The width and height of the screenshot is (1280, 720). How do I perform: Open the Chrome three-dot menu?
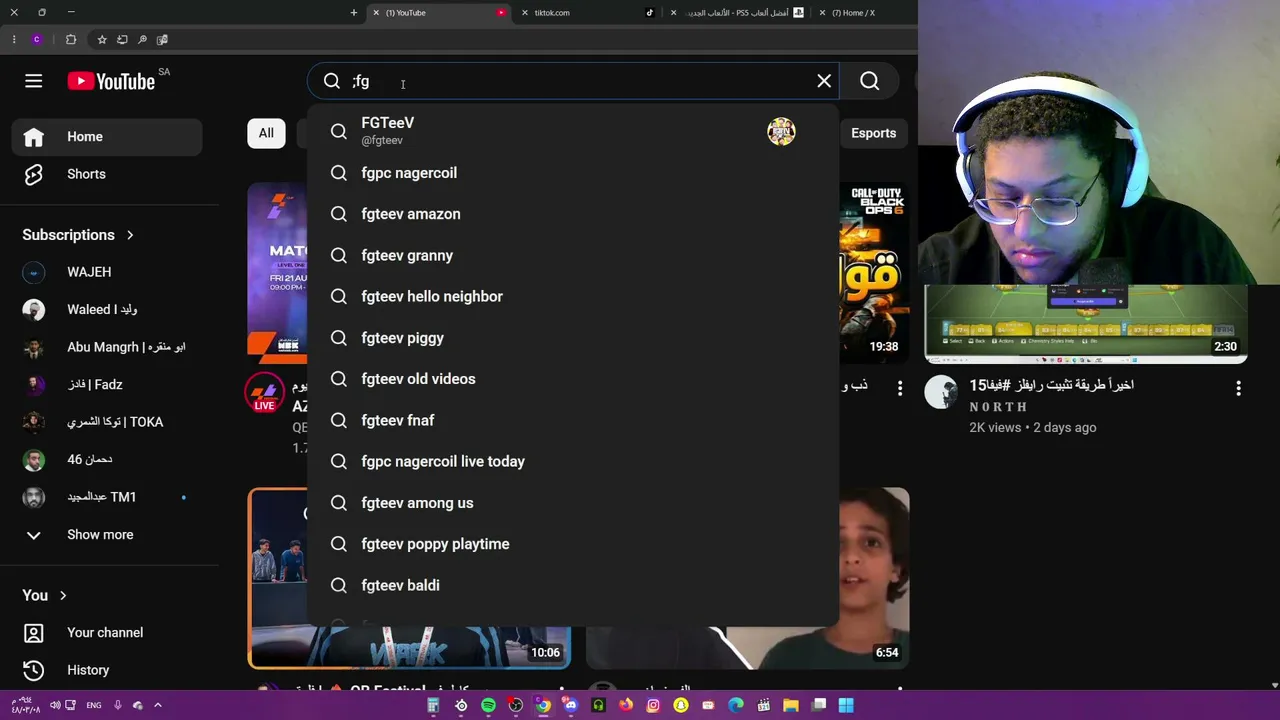[x=14, y=40]
